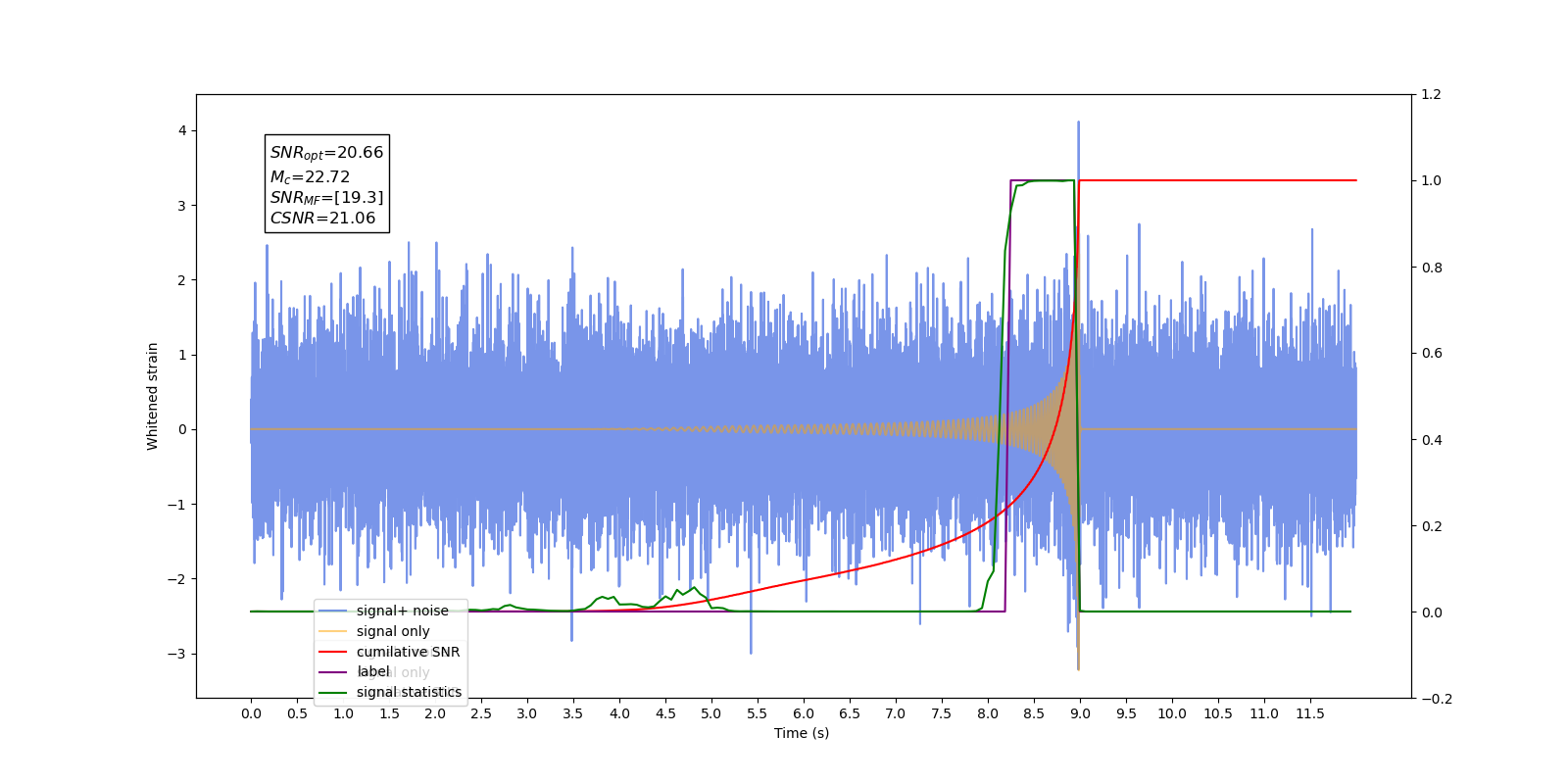This screenshot has height=784, width=1568.
Task: Click the blue legend line swatch for signal+ noise
Action: pos(333,612)
